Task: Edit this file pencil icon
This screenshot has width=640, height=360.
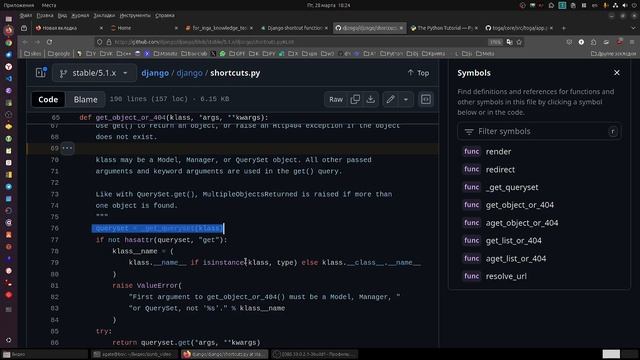Action: [390, 99]
